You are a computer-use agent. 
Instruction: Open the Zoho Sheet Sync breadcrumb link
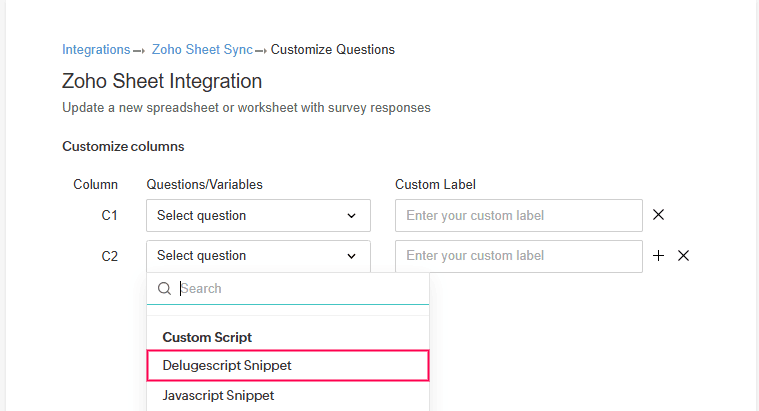tap(202, 49)
